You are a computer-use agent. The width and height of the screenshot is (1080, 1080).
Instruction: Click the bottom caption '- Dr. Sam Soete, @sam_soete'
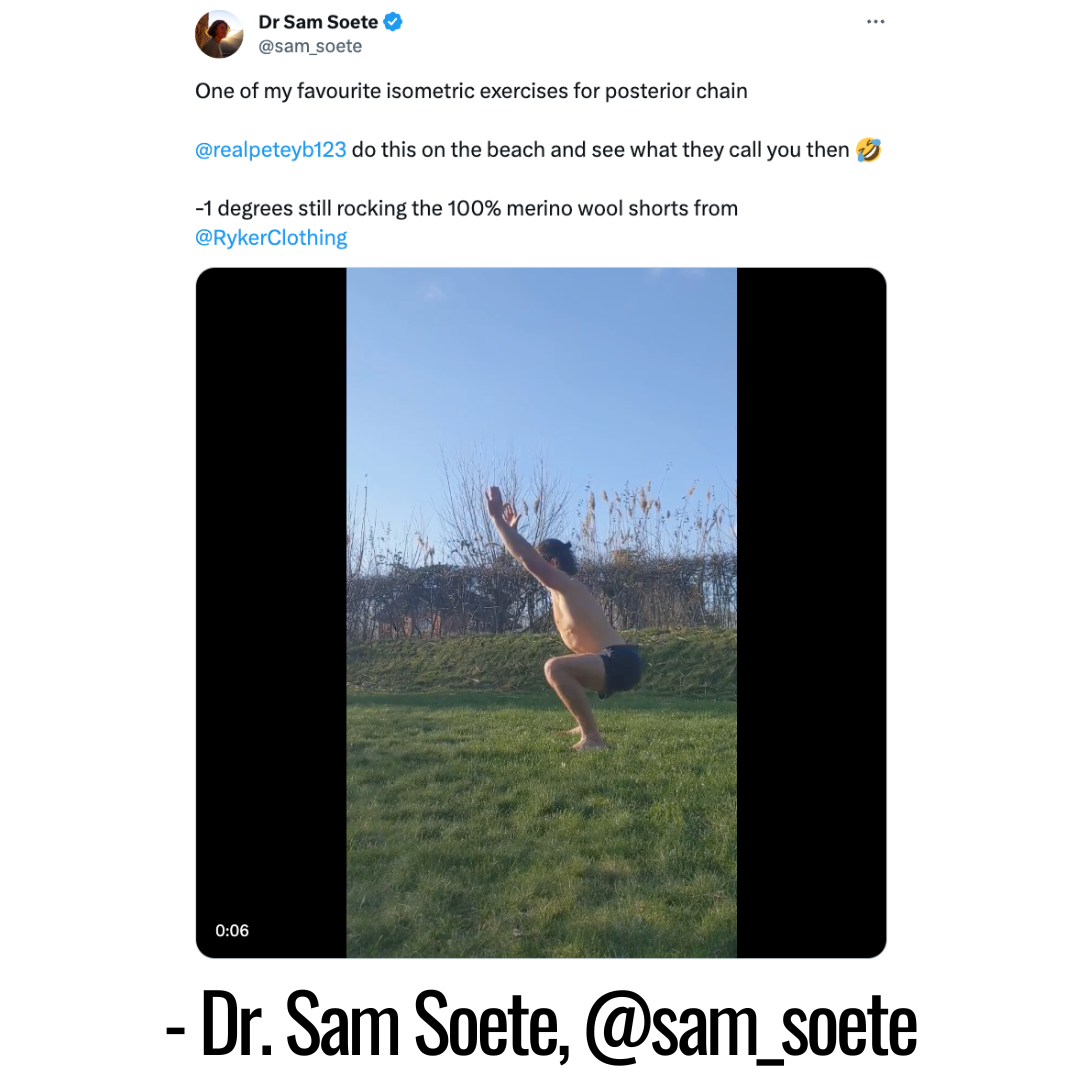pos(541,1024)
